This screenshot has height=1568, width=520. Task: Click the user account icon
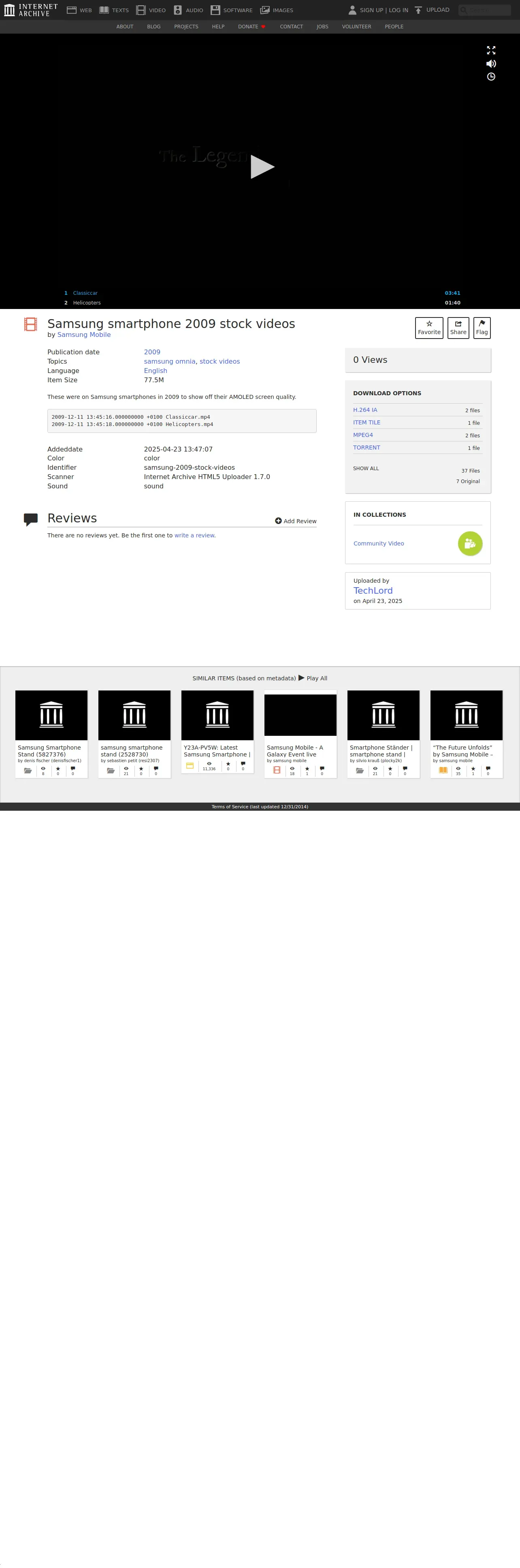tap(352, 10)
